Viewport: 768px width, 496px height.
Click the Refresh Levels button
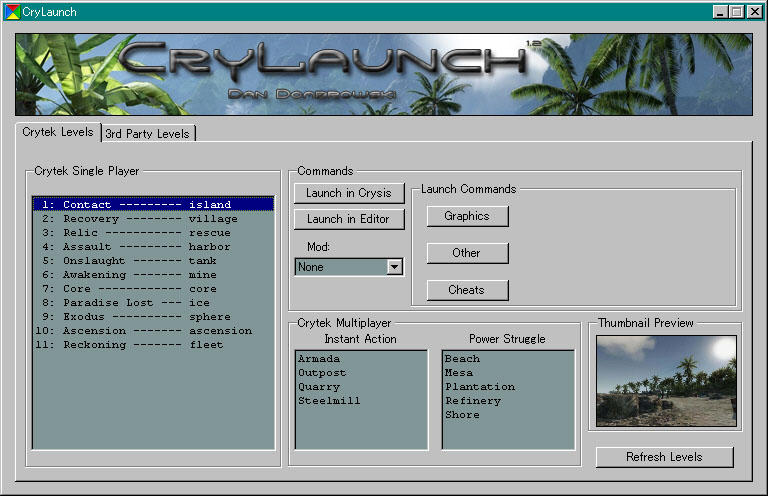tap(665, 457)
